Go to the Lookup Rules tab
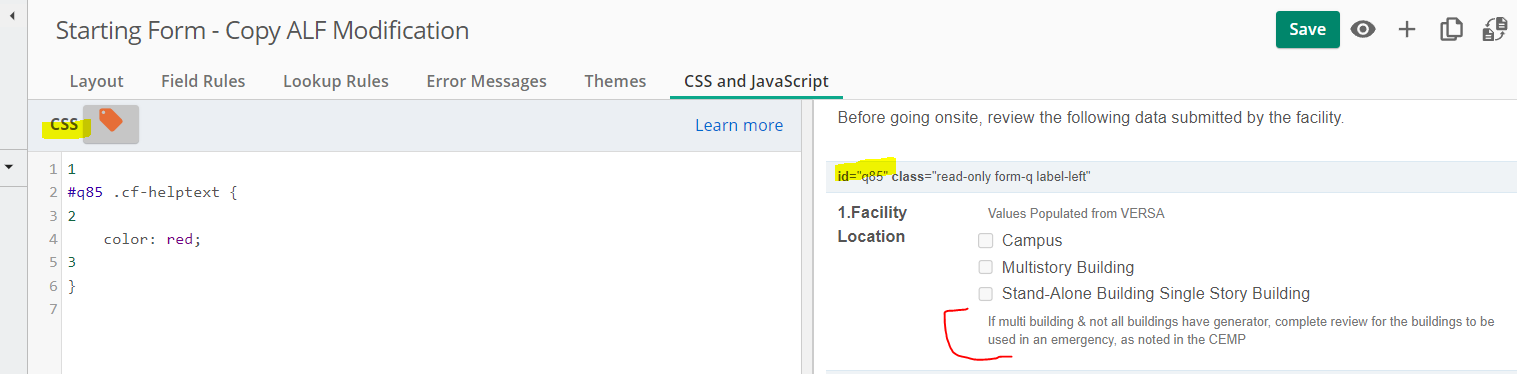The height and width of the screenshot is (374, 1517). coord(336,81)
